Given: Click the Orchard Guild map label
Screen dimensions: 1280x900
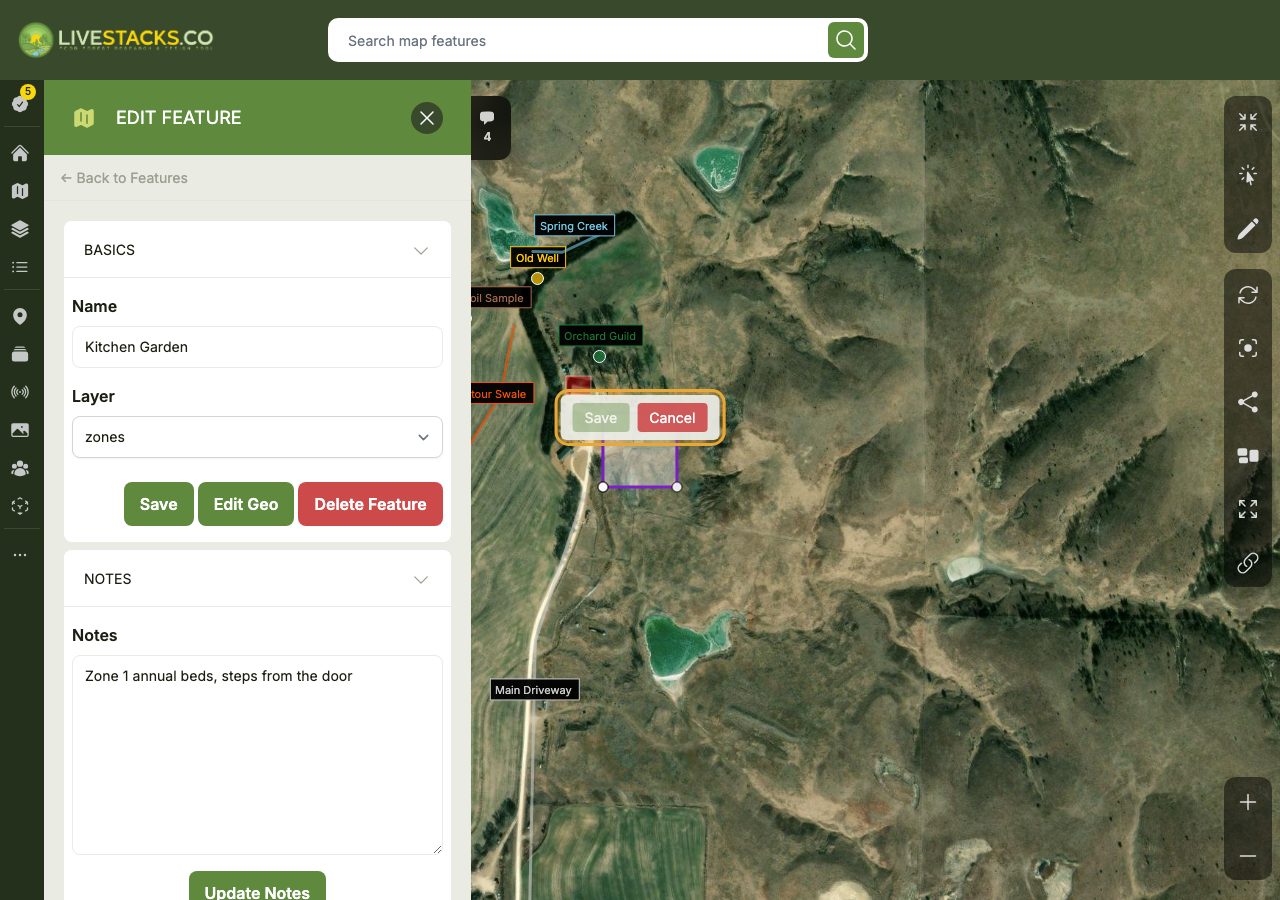Looking at the screenshot, I should pyautogui.click(x=600, y=336).
